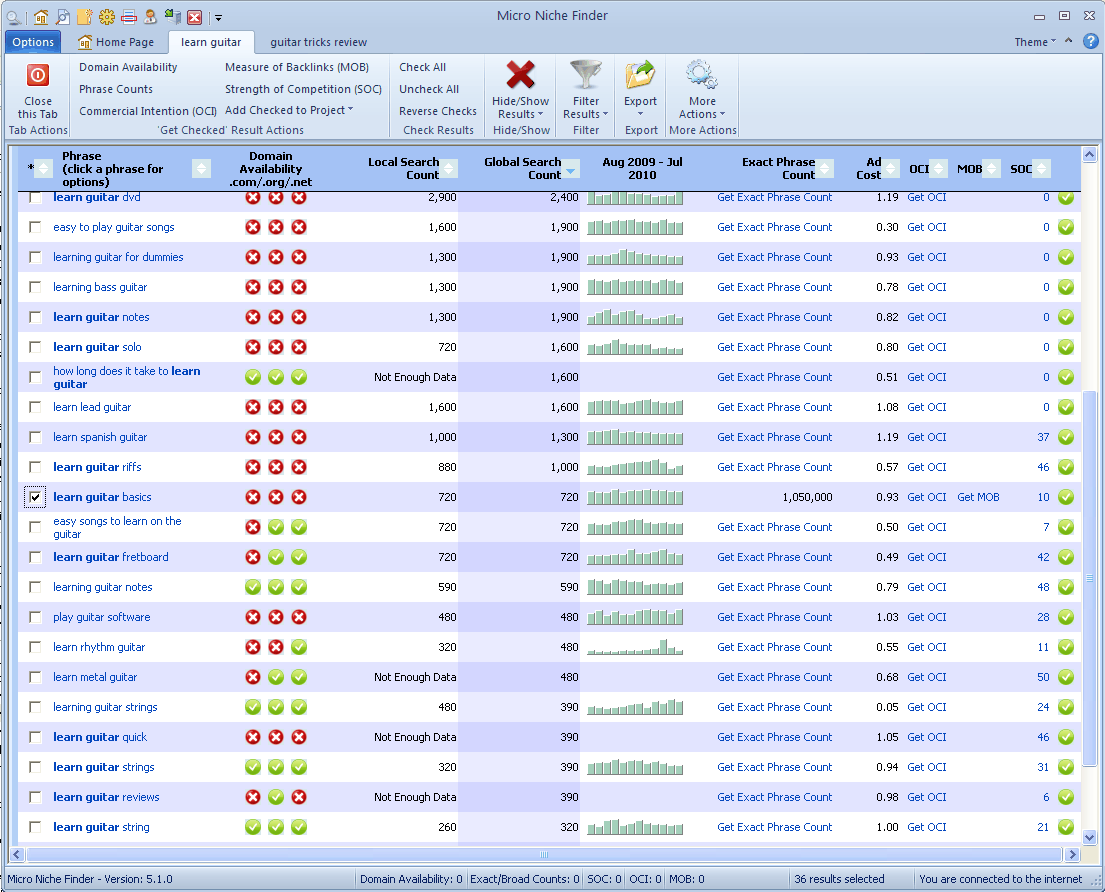The image size is (1105, 892).
Task: Click green status check for learn spanish guitar
Action: click(x=1066, y=437)
